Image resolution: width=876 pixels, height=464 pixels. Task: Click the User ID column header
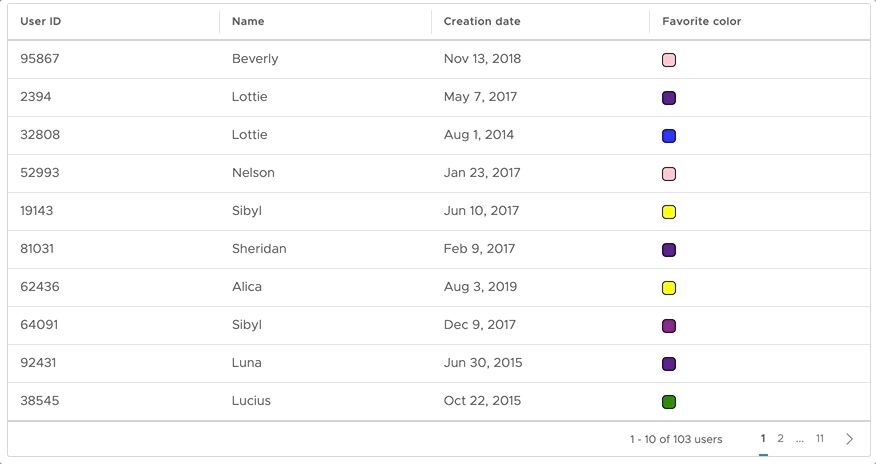coord(41,21)
